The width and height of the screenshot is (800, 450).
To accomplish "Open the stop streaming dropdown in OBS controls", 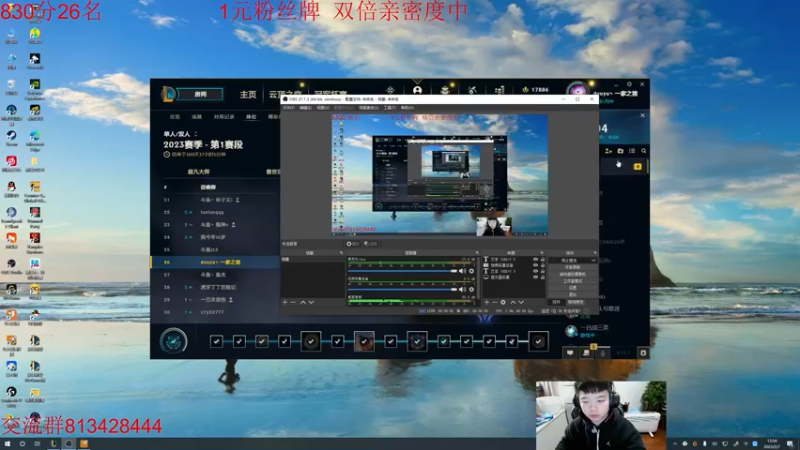I will coord(593,260).
